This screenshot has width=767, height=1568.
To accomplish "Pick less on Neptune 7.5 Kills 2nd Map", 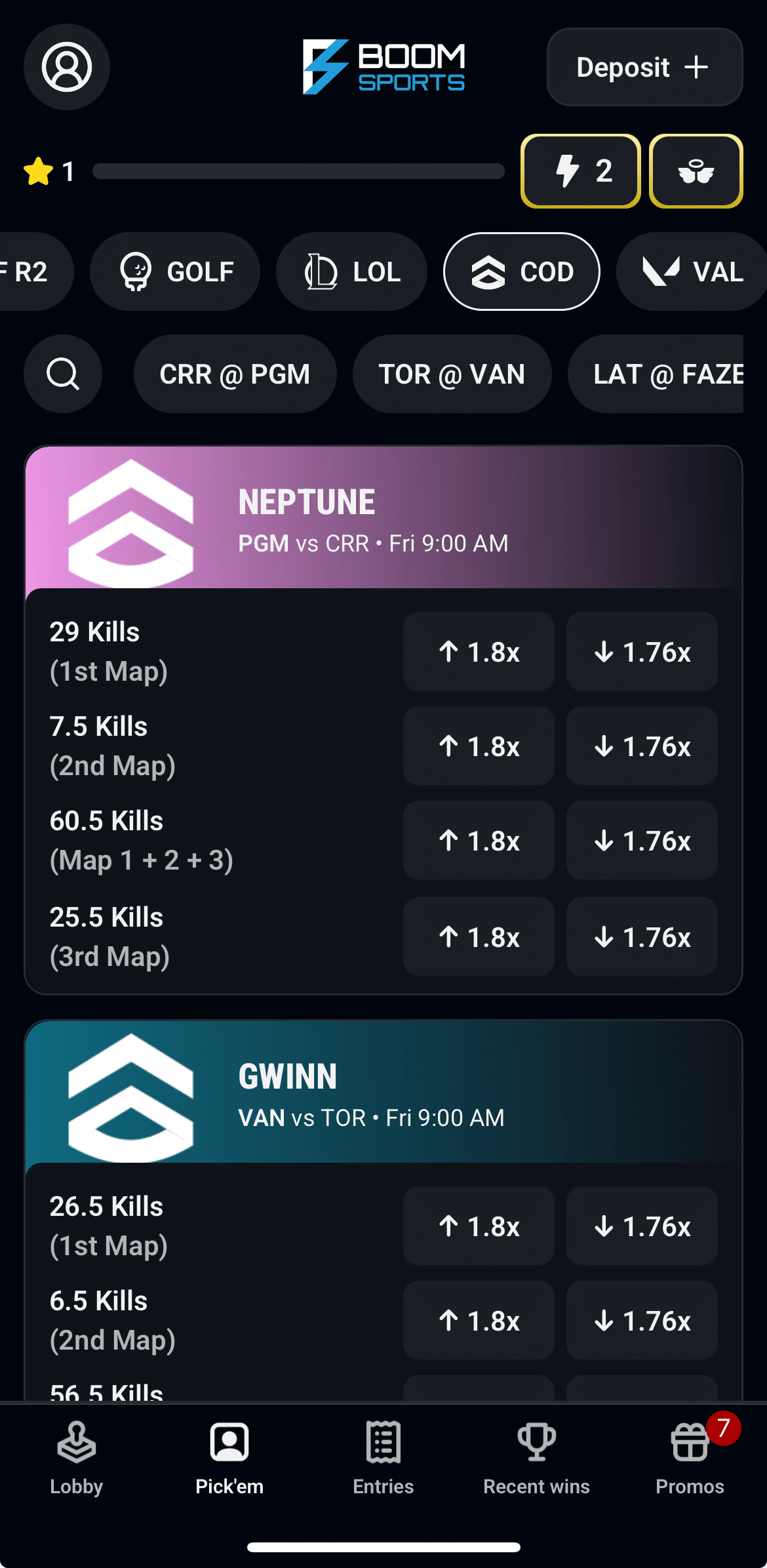I will 642,746.
